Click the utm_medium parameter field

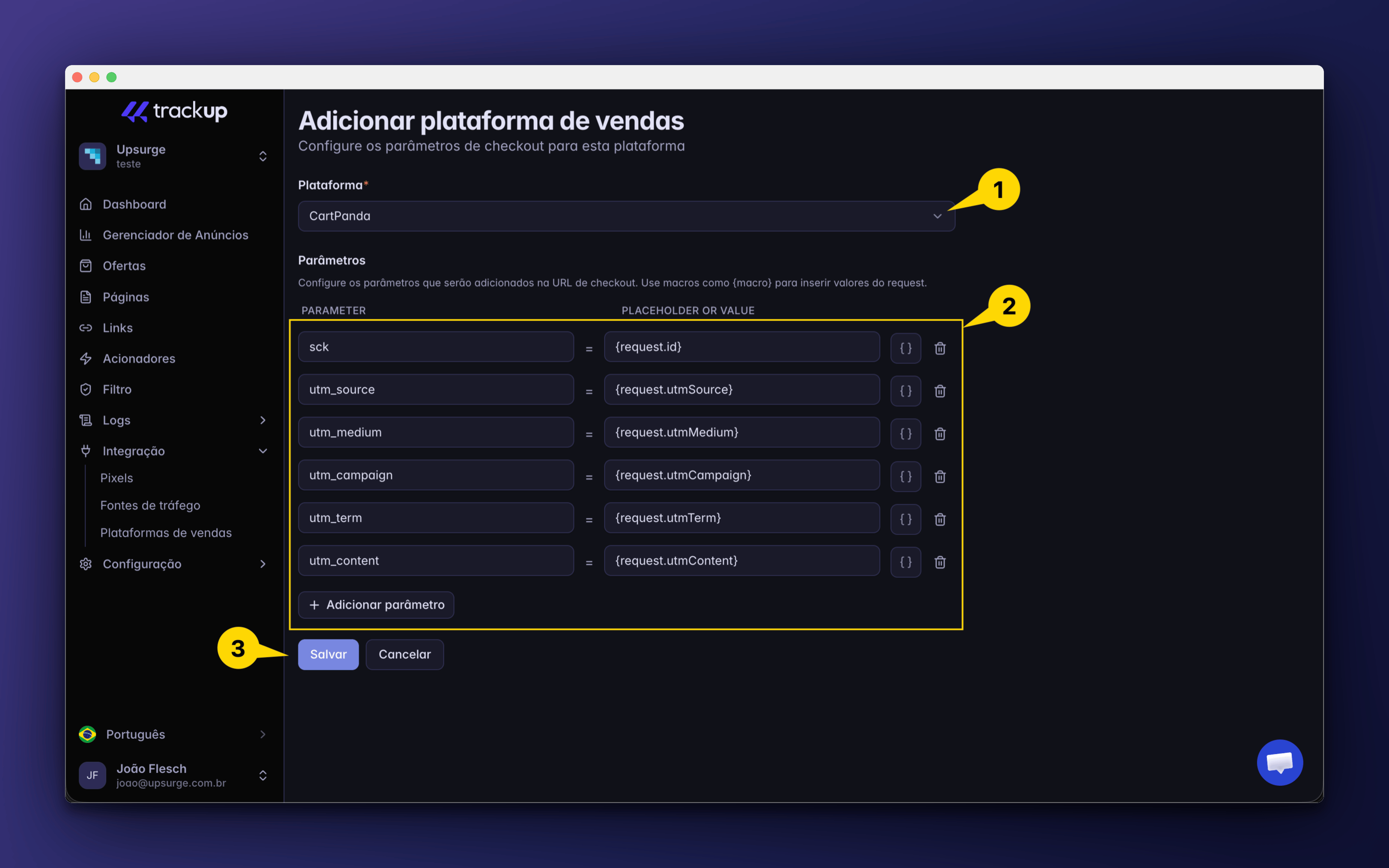(436, 432)
